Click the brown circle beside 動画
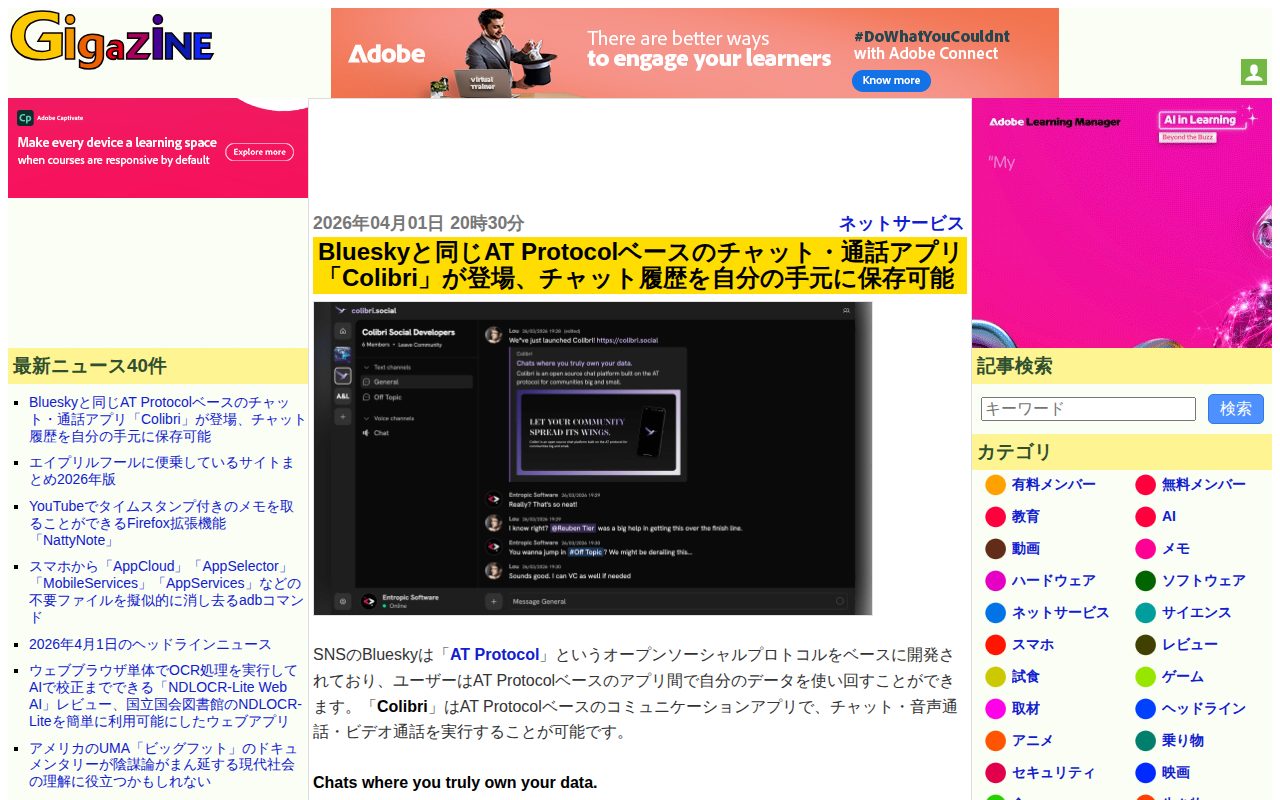Viewport: 1280px width, 800px height. click(995, 549)
